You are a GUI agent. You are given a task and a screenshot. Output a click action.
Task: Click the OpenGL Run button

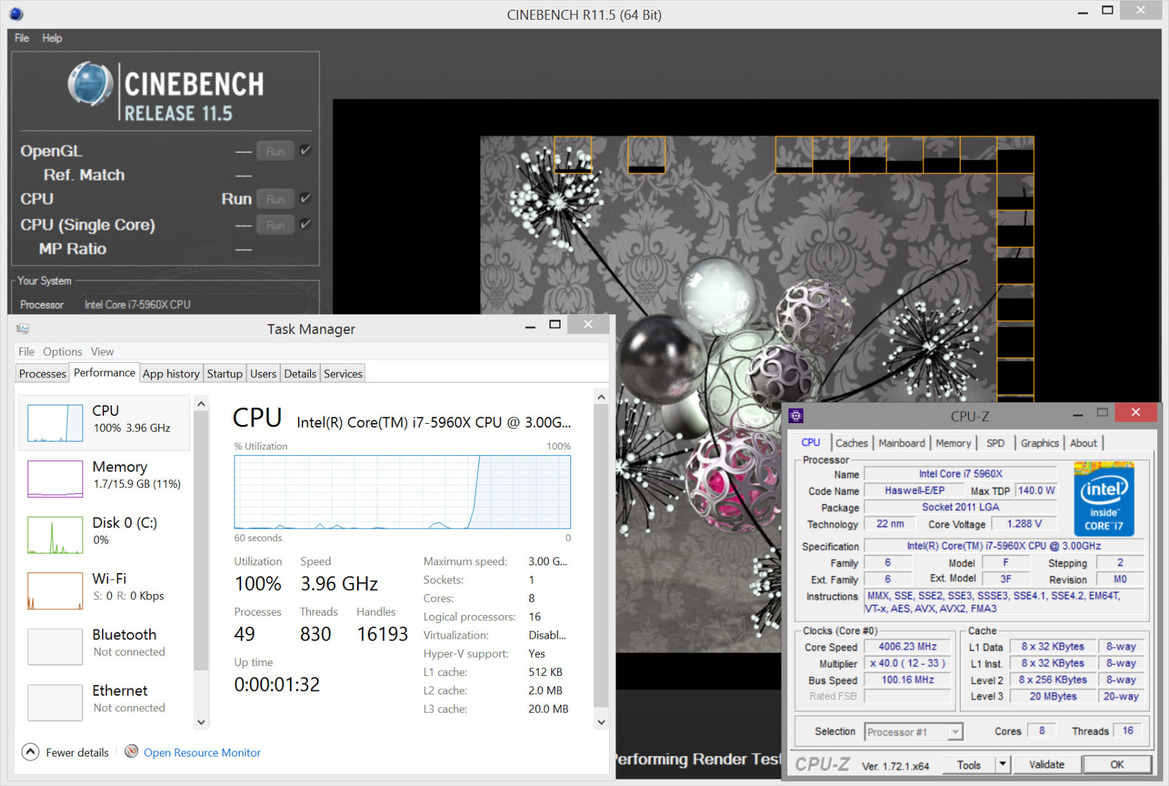275,151
